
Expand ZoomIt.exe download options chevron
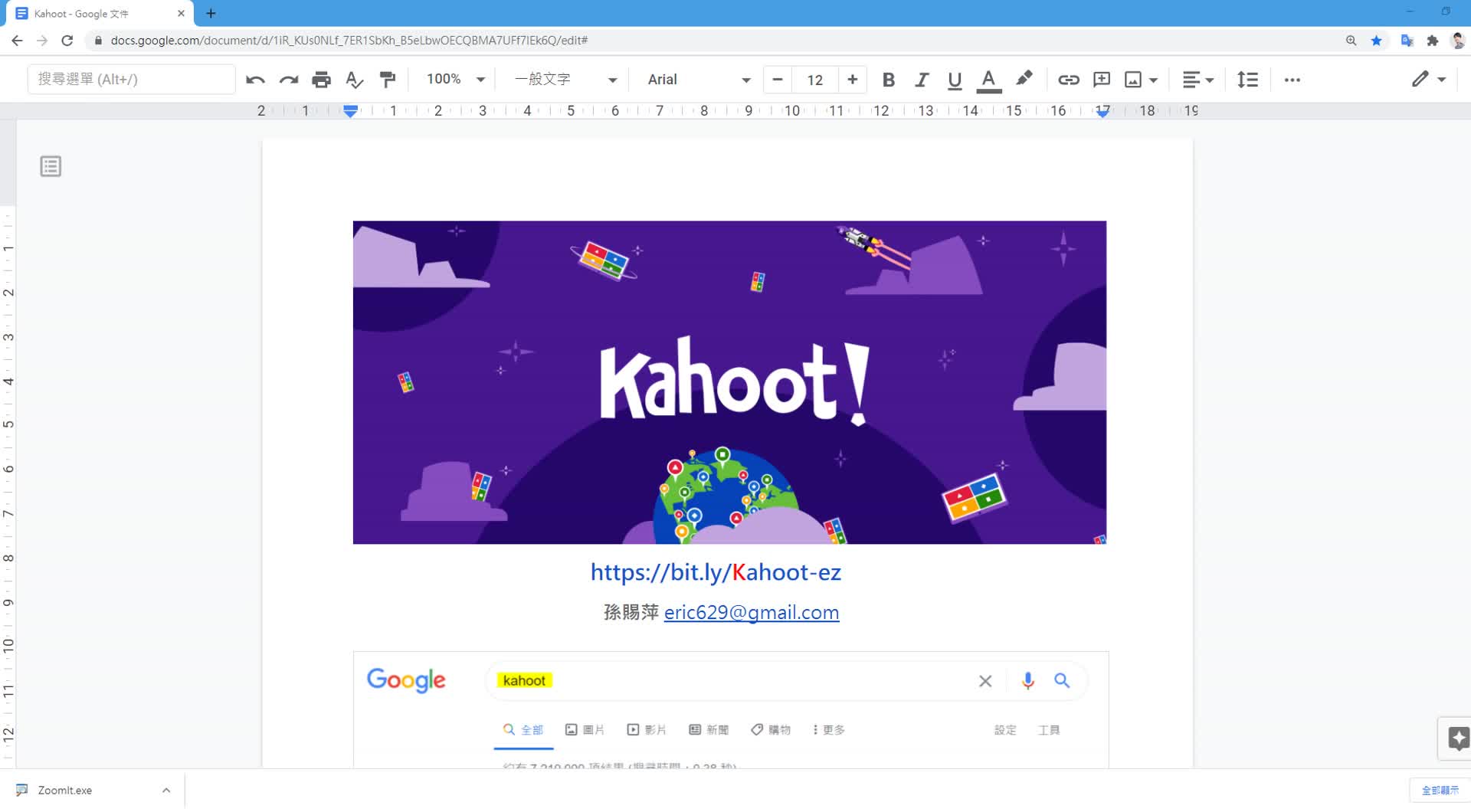tap(166, 790)
